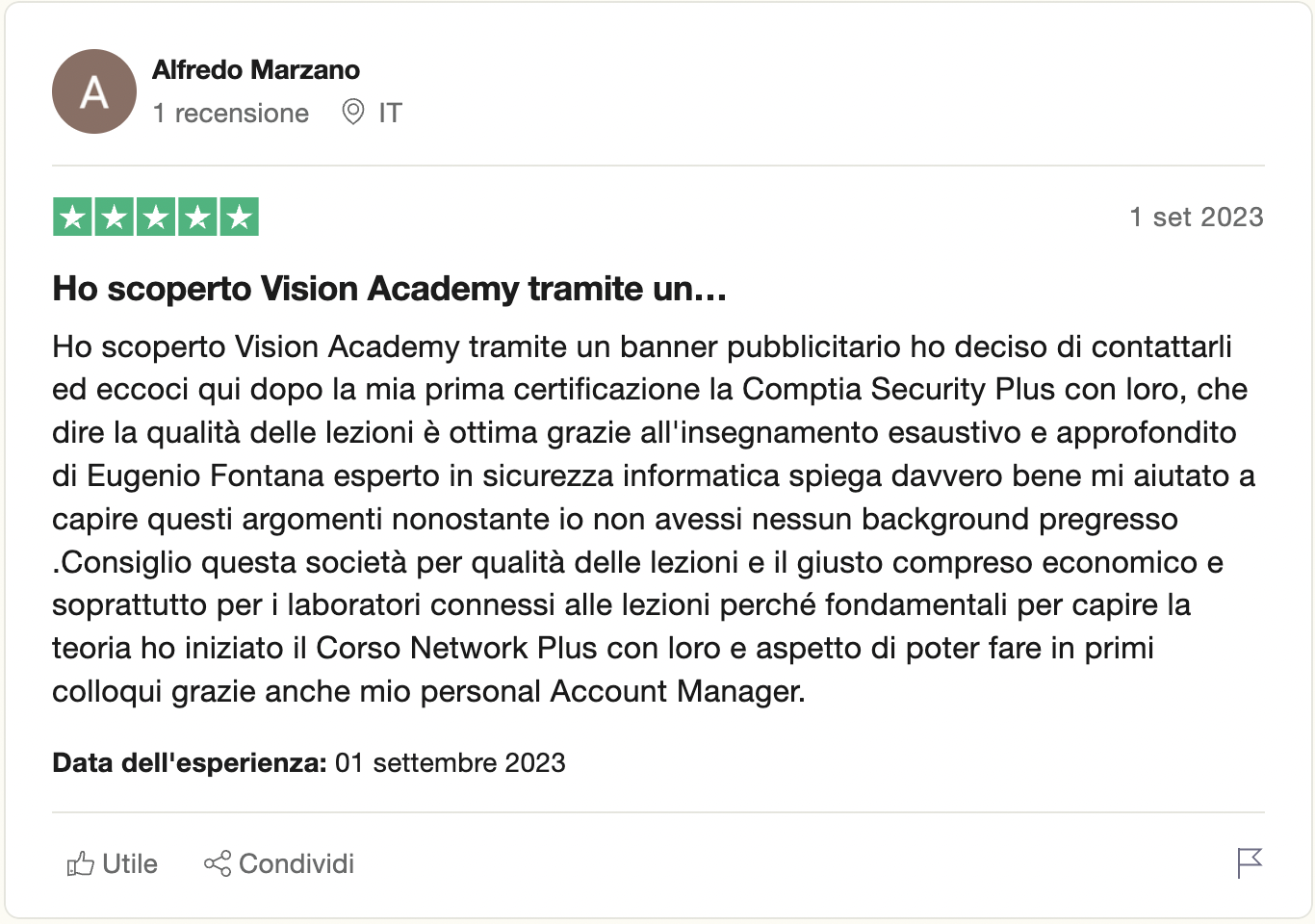Open Alfredo Marzano's reviewer profile
The width and height of the screenshot is (1315, 924).
[256, 70]
